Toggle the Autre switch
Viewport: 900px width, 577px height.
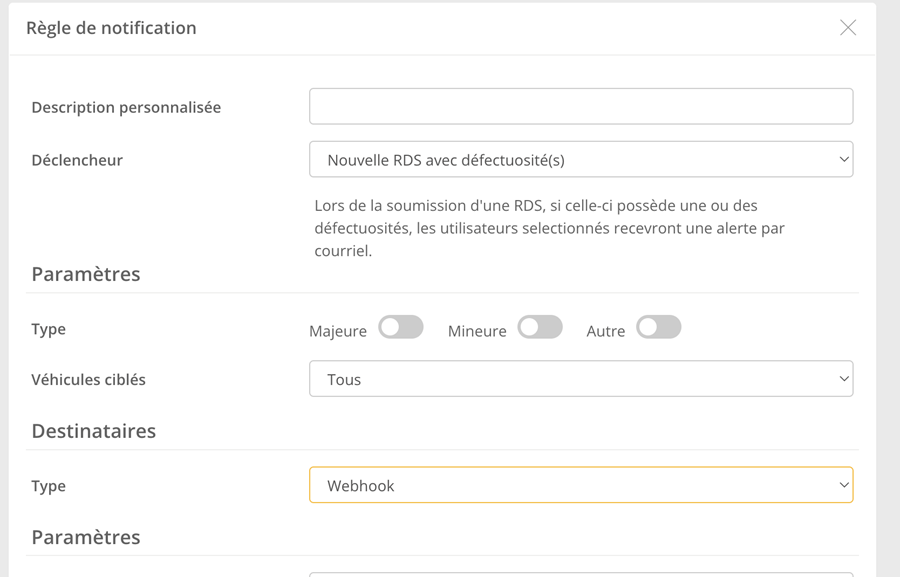[x=659, y=328]
